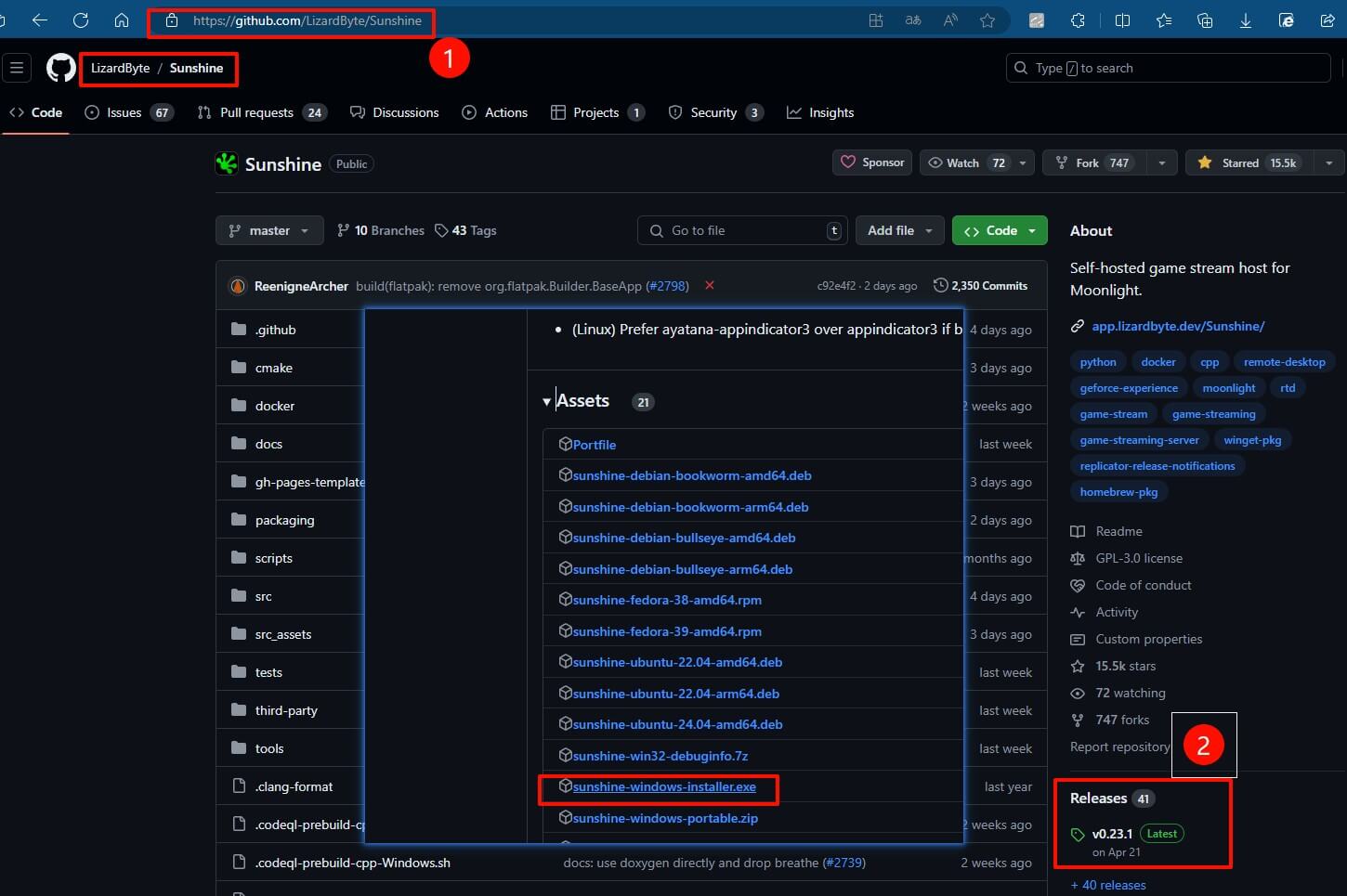
Task: Open browser Split screen icon
Action: pos(1122,20)
